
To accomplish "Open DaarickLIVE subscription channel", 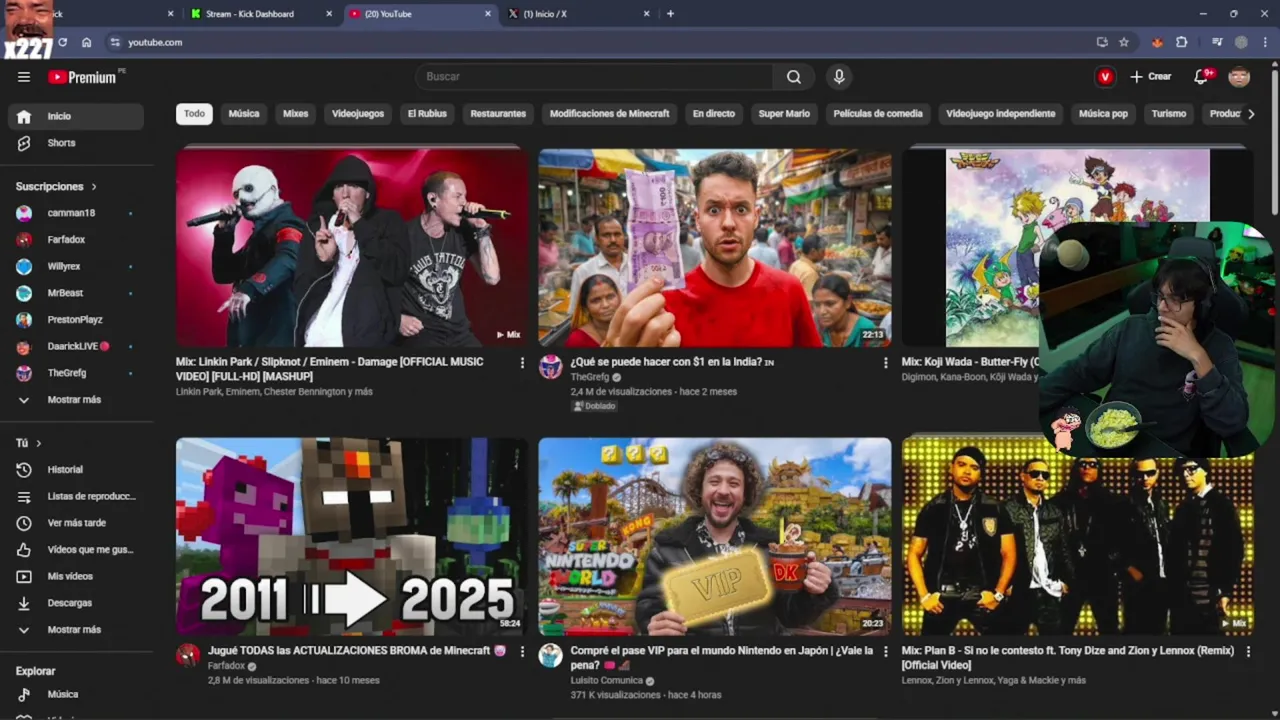I will click(76, 347).
